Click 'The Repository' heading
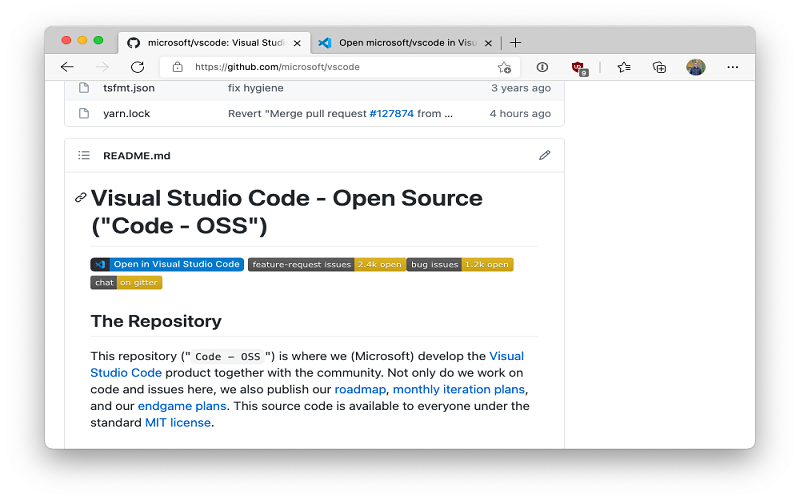The height and width of the screenshot is (500, 800). coord(156,321)
